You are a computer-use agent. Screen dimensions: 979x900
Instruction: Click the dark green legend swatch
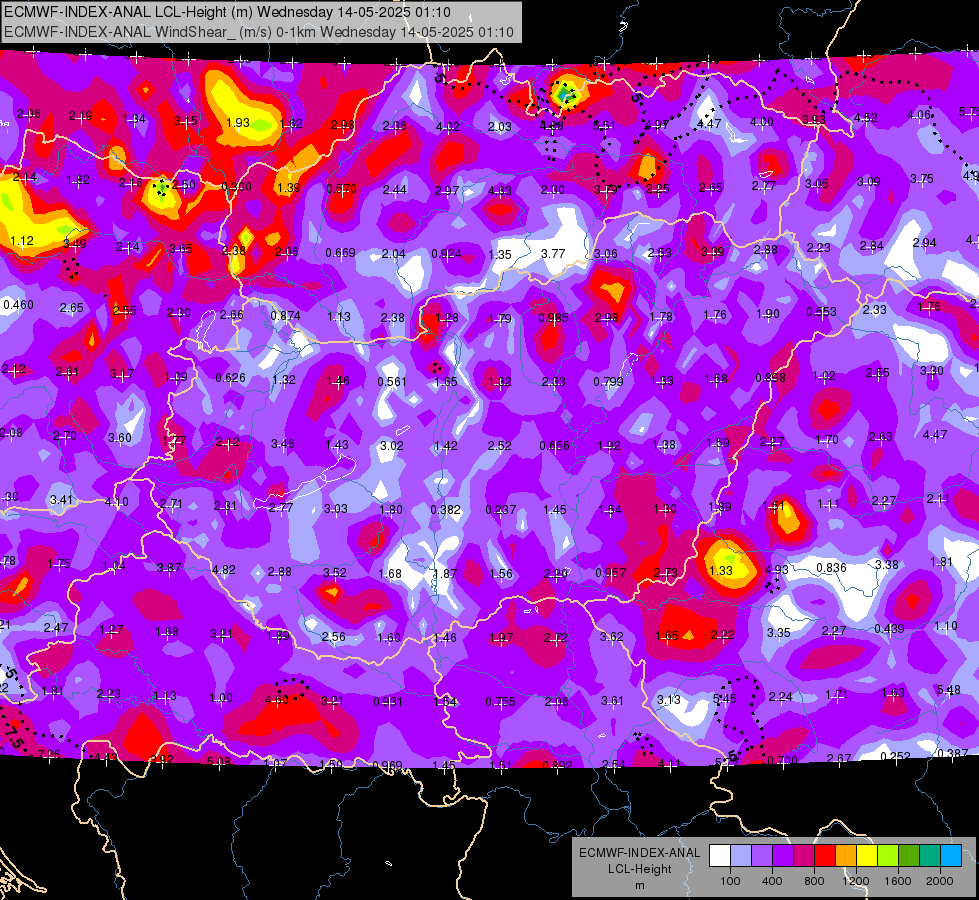click(x=909, y=855)
